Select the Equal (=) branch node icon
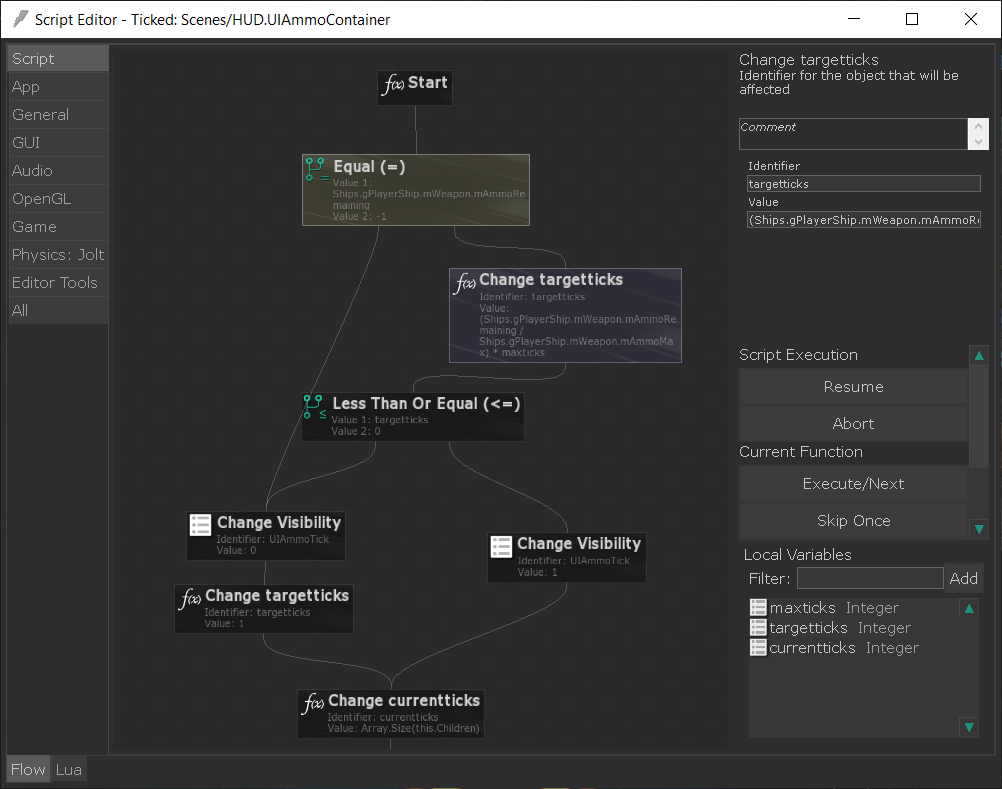Image resolution: width=1002 pixels, height=789 pixels. coord(316,169)
